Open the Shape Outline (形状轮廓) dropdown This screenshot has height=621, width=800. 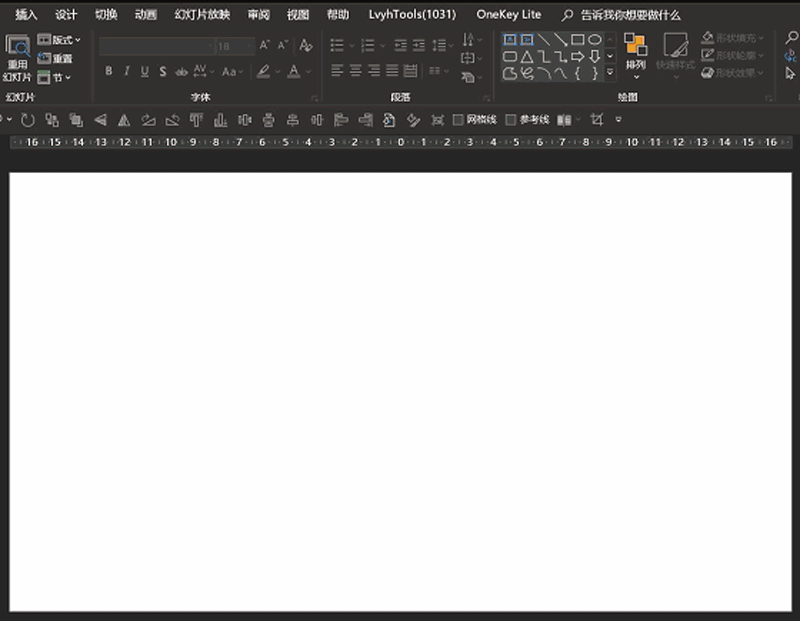click(x=733, y=55)
